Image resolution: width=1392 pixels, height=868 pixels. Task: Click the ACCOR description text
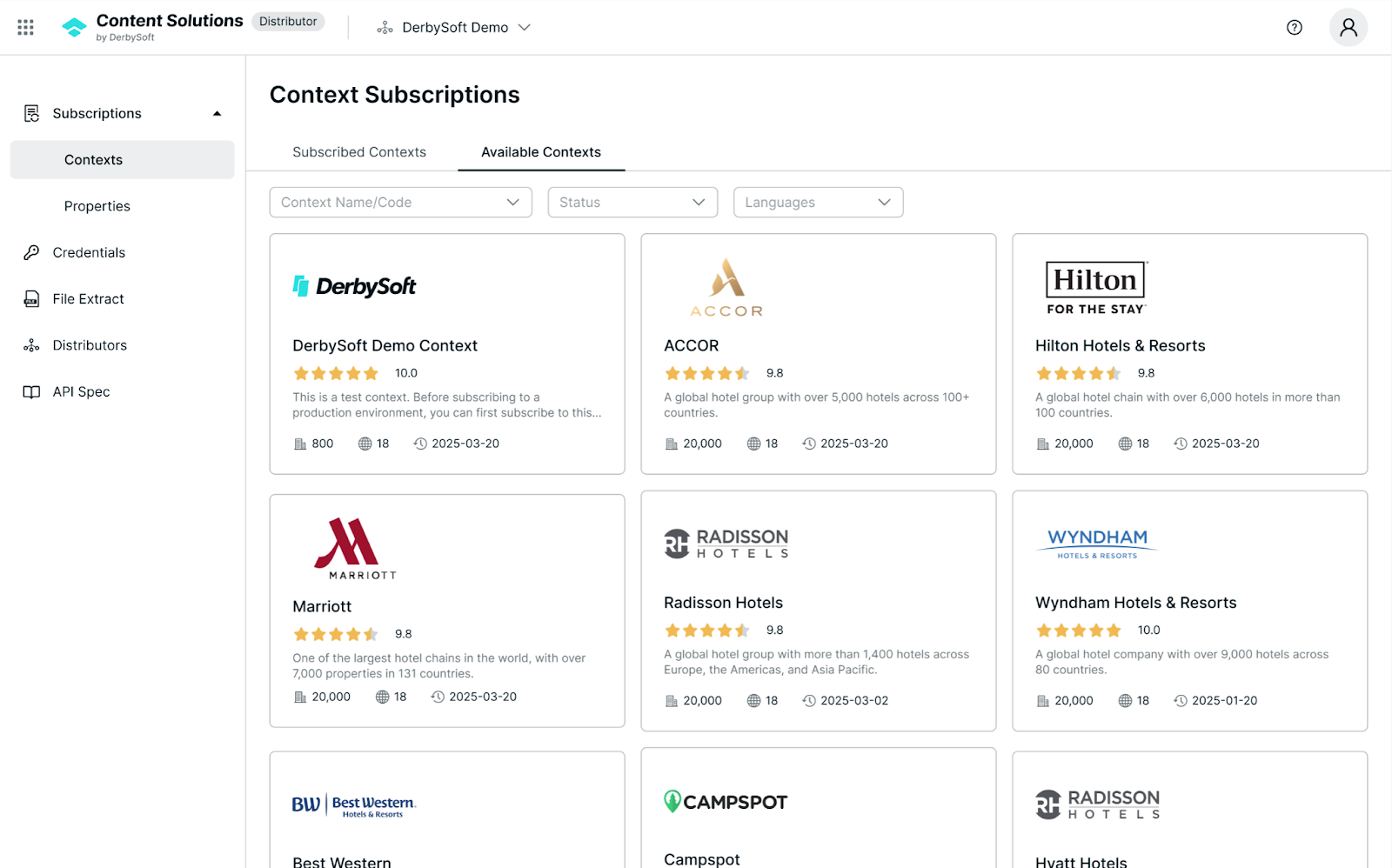point(817,405)
